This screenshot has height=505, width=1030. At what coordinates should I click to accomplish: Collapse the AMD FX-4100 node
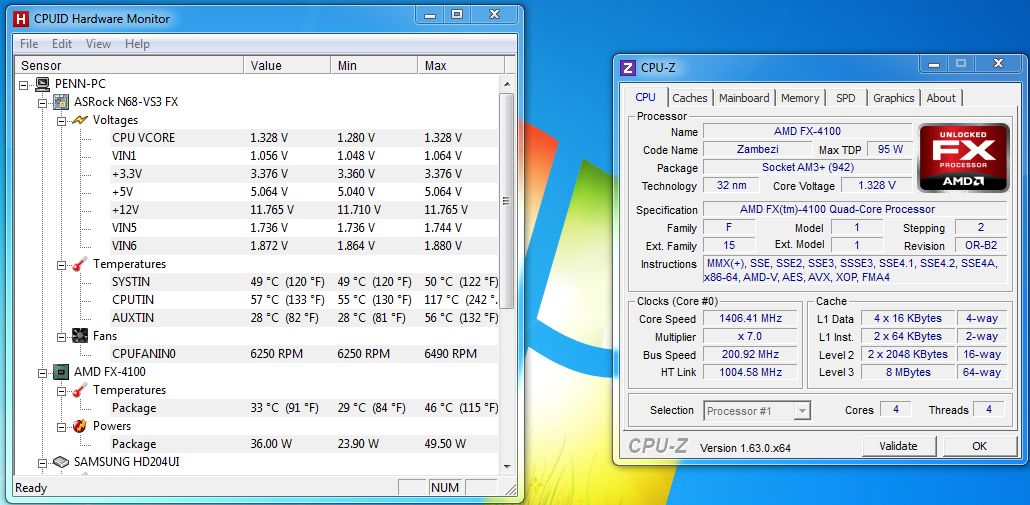(43, 372)
